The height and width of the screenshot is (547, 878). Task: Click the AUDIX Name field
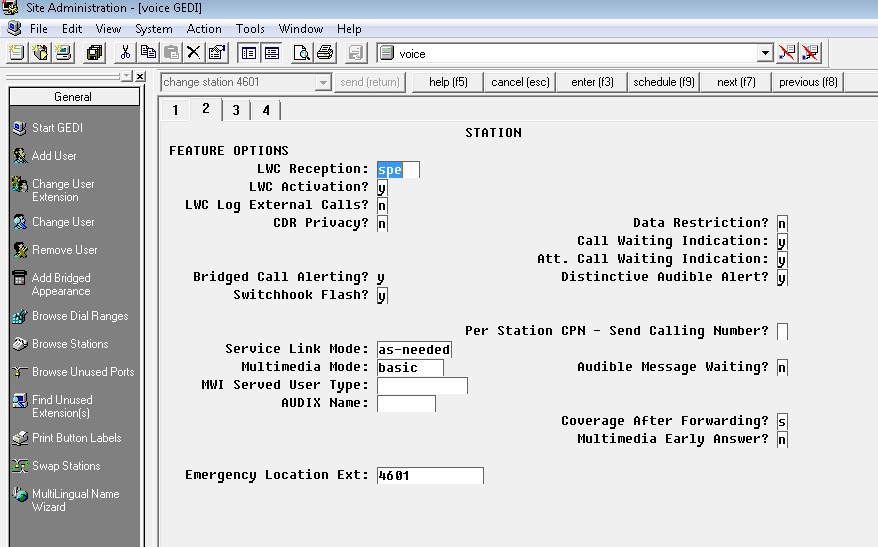[407, 403]
